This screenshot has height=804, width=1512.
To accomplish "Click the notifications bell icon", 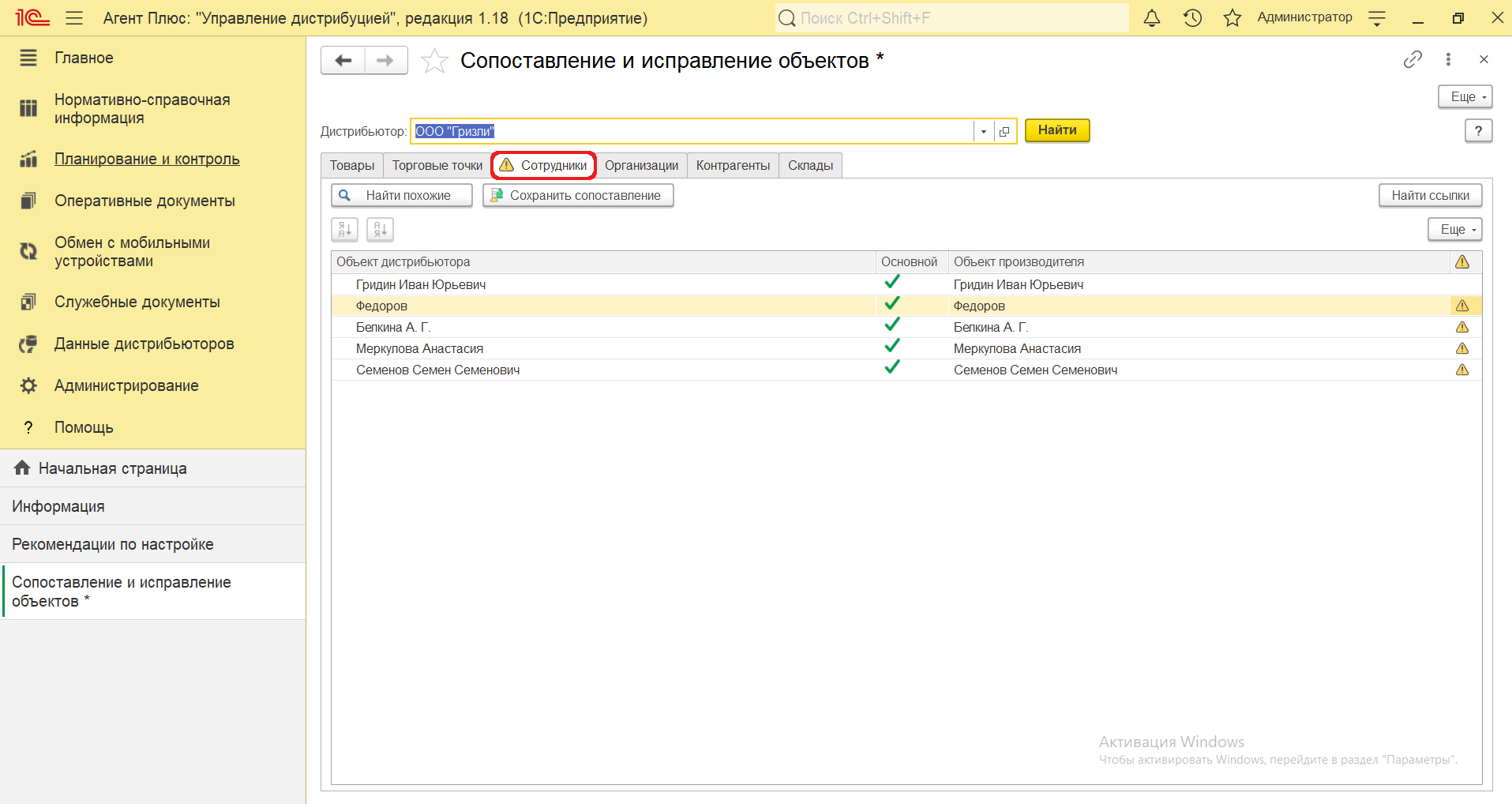I will coord(1152,18).
